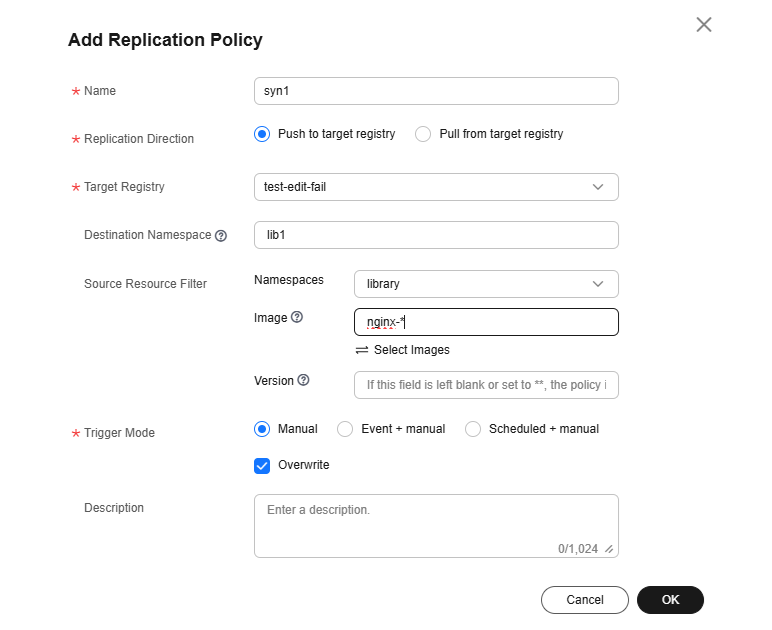Image resolution: width=772 pixels, height=630 pixels.
Task: Select Push to target registry option
Action: (x=262, y=134)
